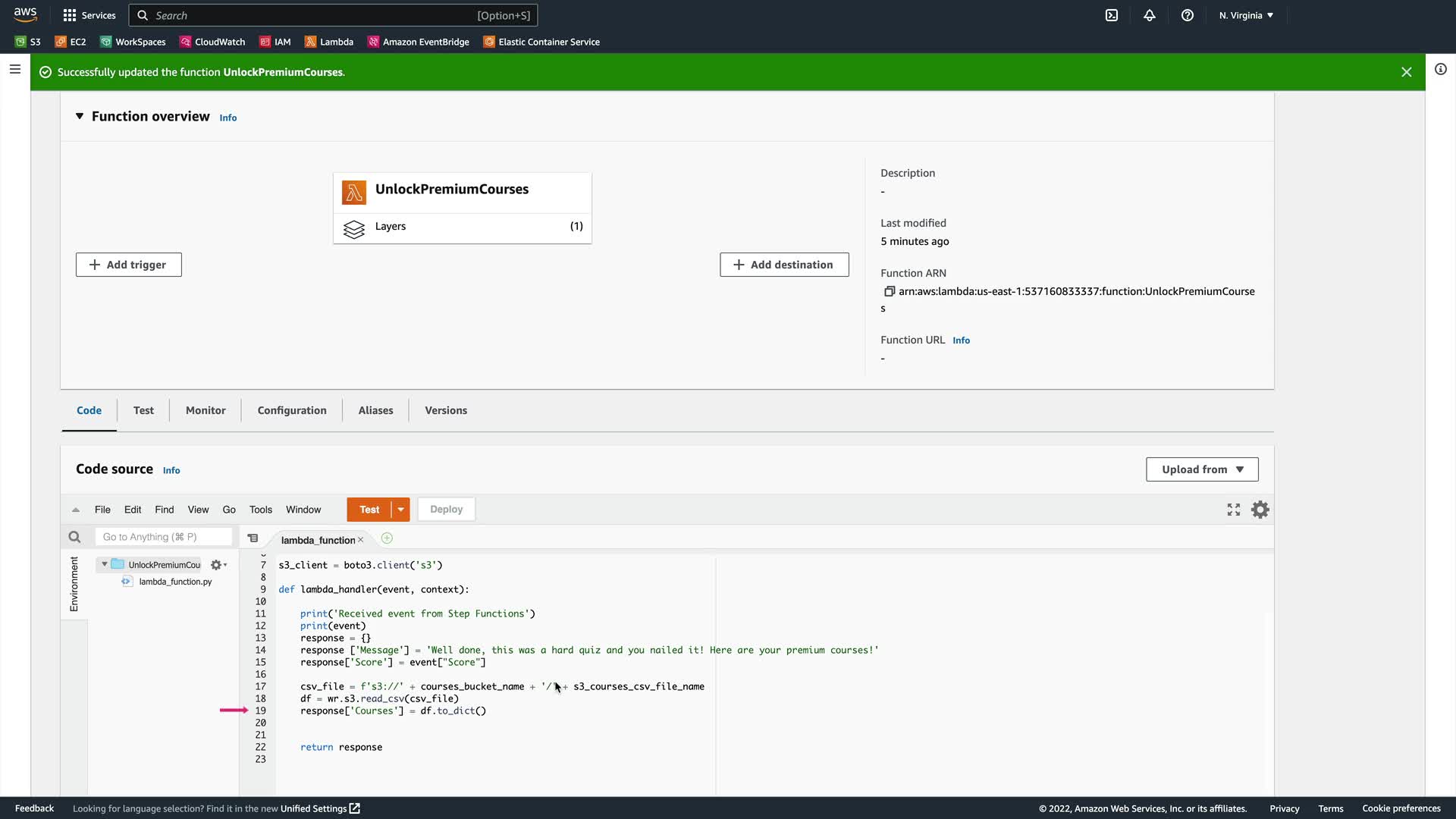
Task: Click the help question mark icon
Action: (1188, 15)
